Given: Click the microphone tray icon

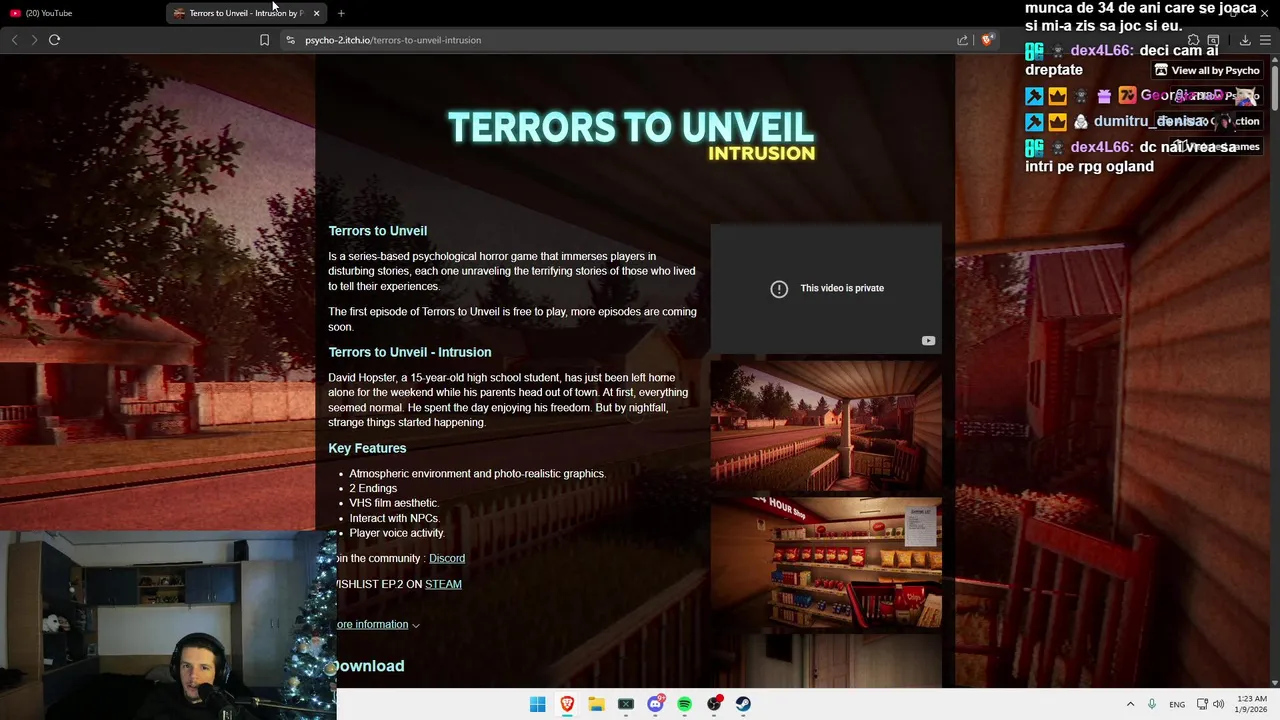Looking at the screenshot, I should [x=1152, y=704].
